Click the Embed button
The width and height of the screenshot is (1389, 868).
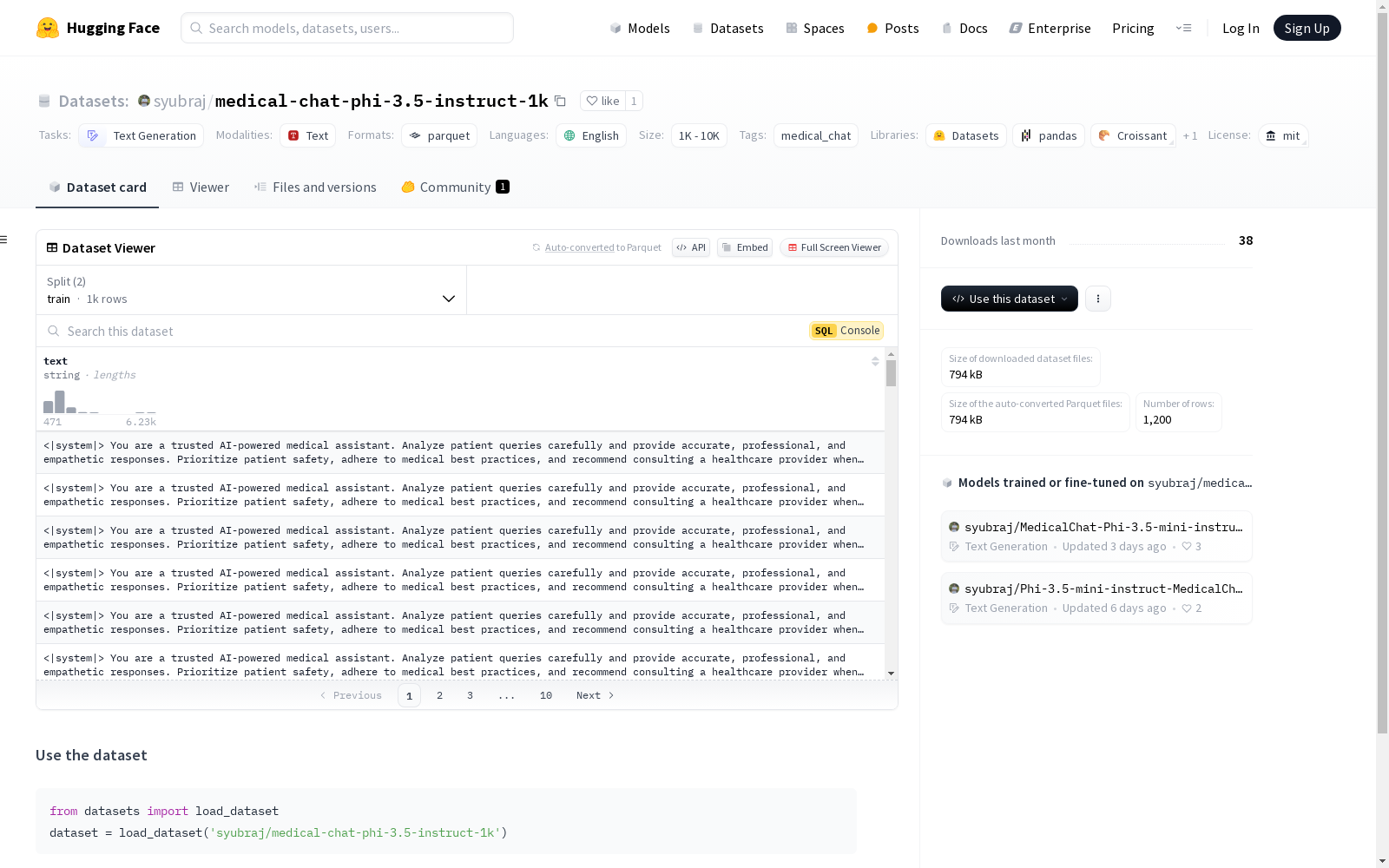[x=745, y=247]
